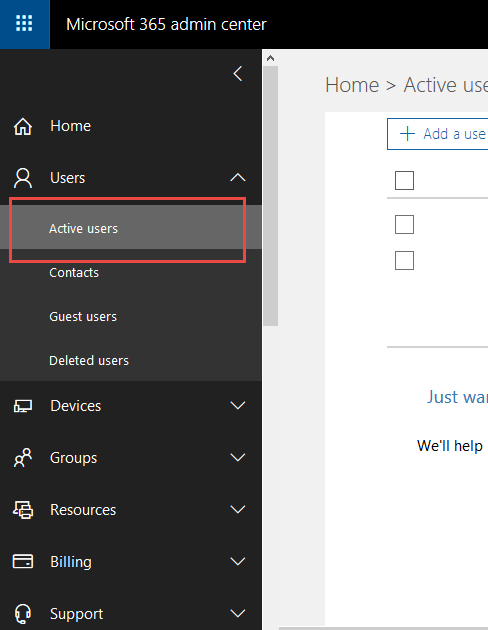Expand the Resources section chevron
This screenshot has width=488, height=630.
coord(238,509)
